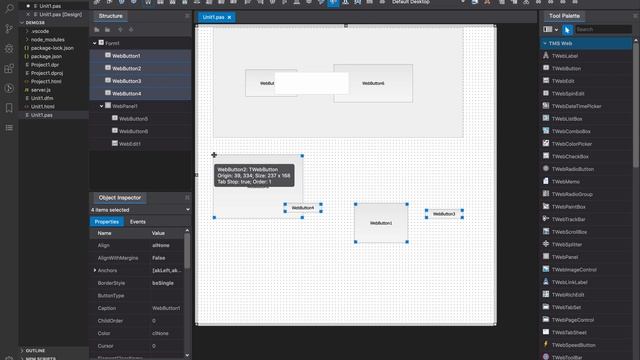This screenshot has width=640, height=360.
Task: Open the Source Control view
Action: coord(9,29)
